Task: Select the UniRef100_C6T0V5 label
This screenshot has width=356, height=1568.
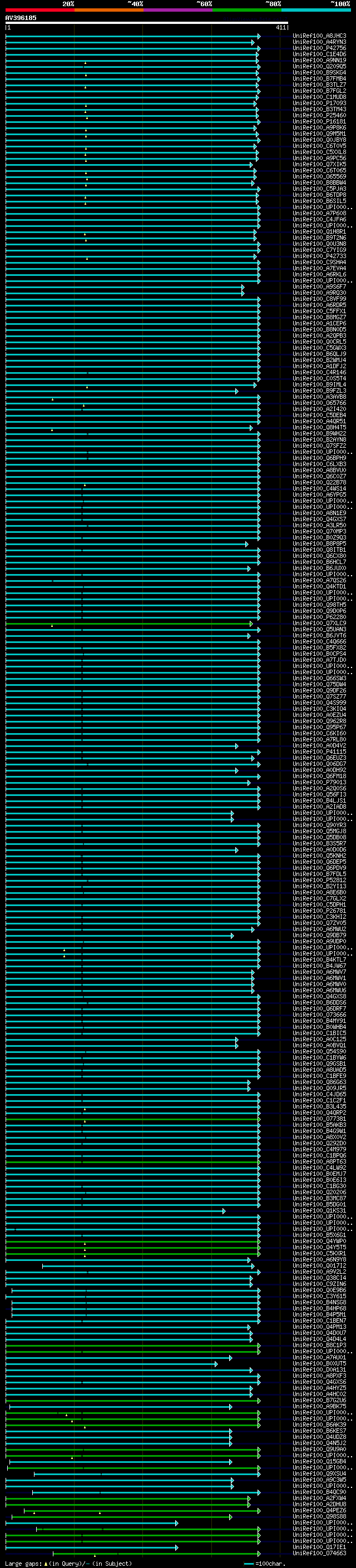Action: tap(319, 146)
